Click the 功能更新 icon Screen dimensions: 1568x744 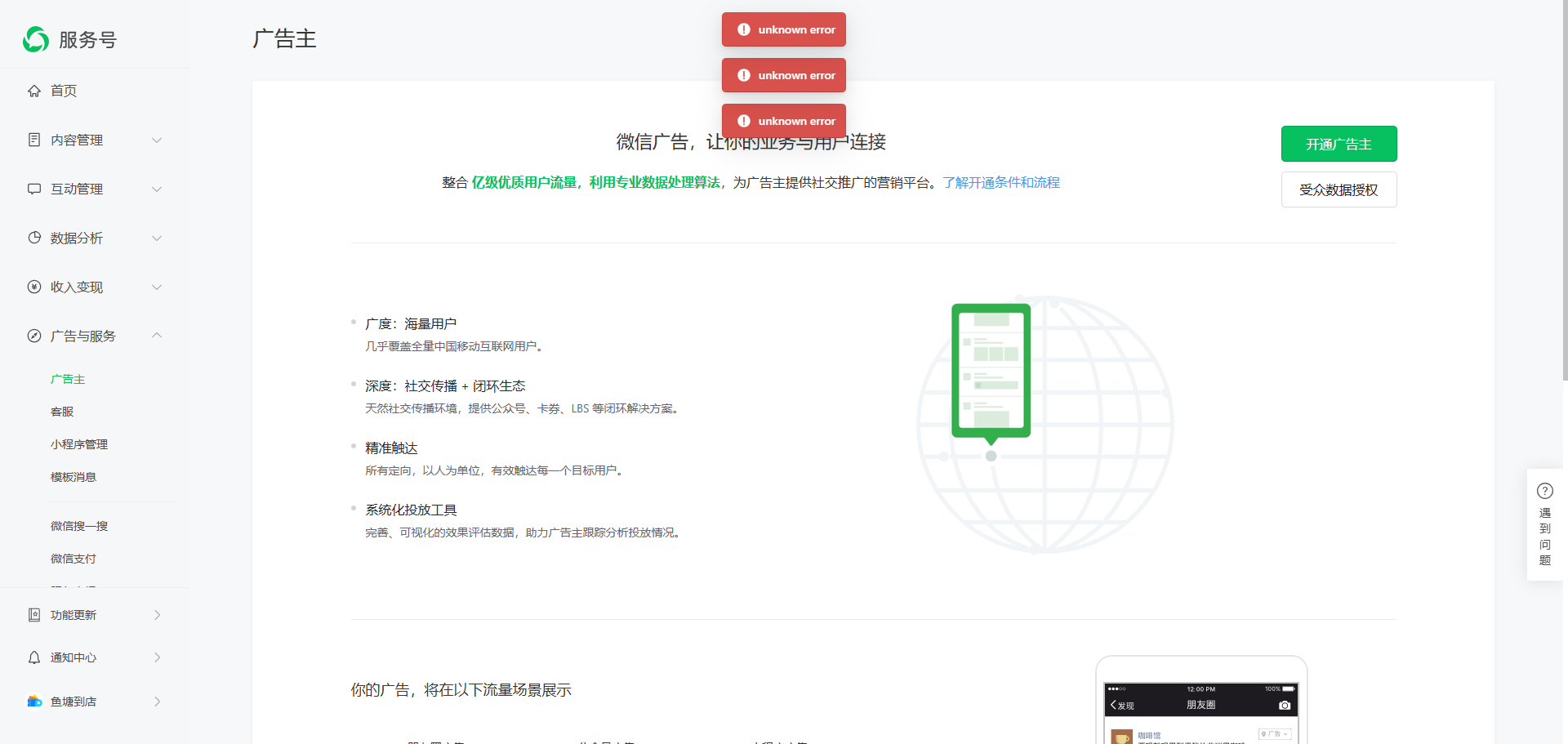34,615
